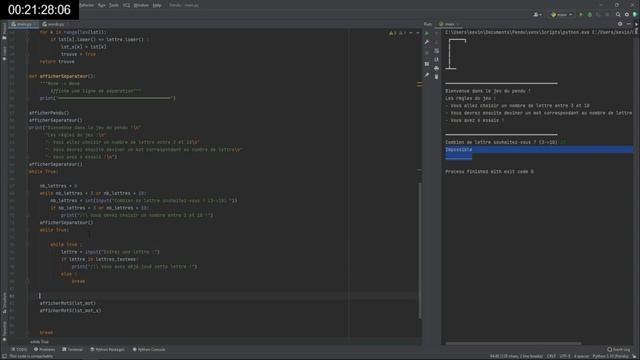Click the 'nb_lettres = 0' code line
Viewport: 640px width, 360px height.
(58, 186)
